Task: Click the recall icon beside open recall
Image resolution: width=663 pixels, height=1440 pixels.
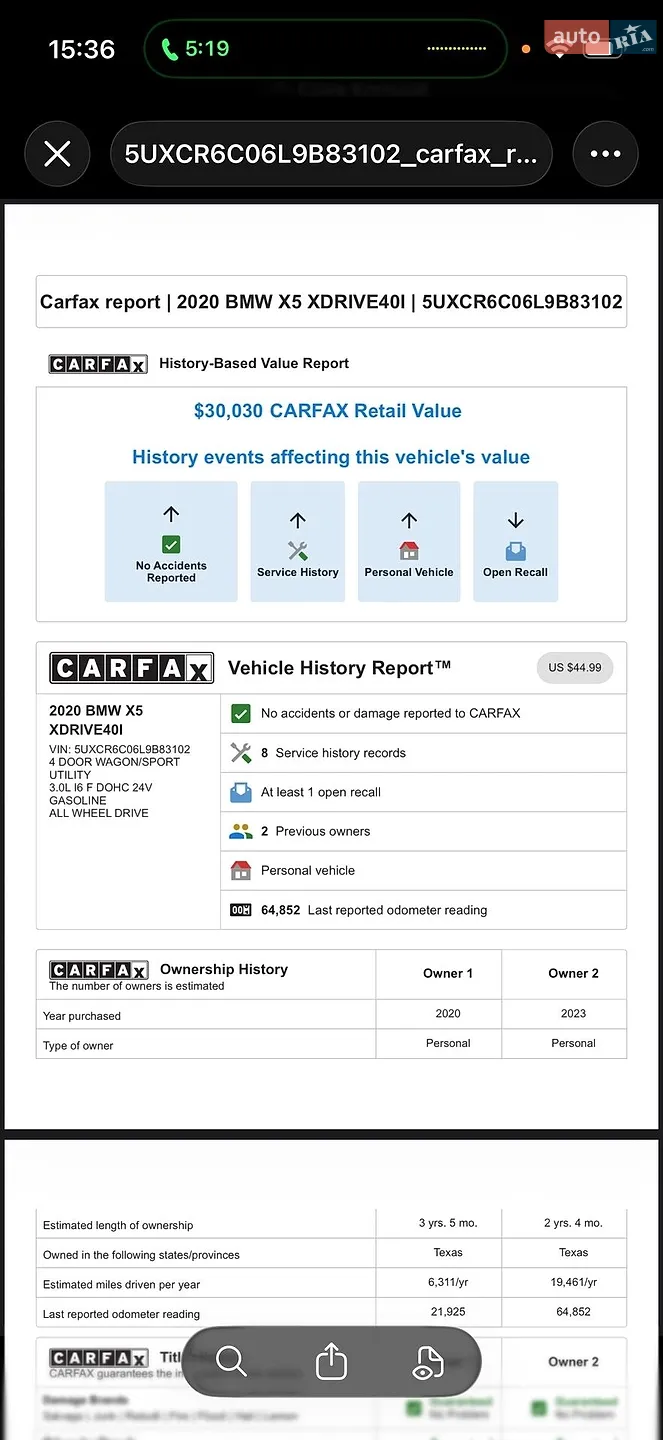Action: 241,792
